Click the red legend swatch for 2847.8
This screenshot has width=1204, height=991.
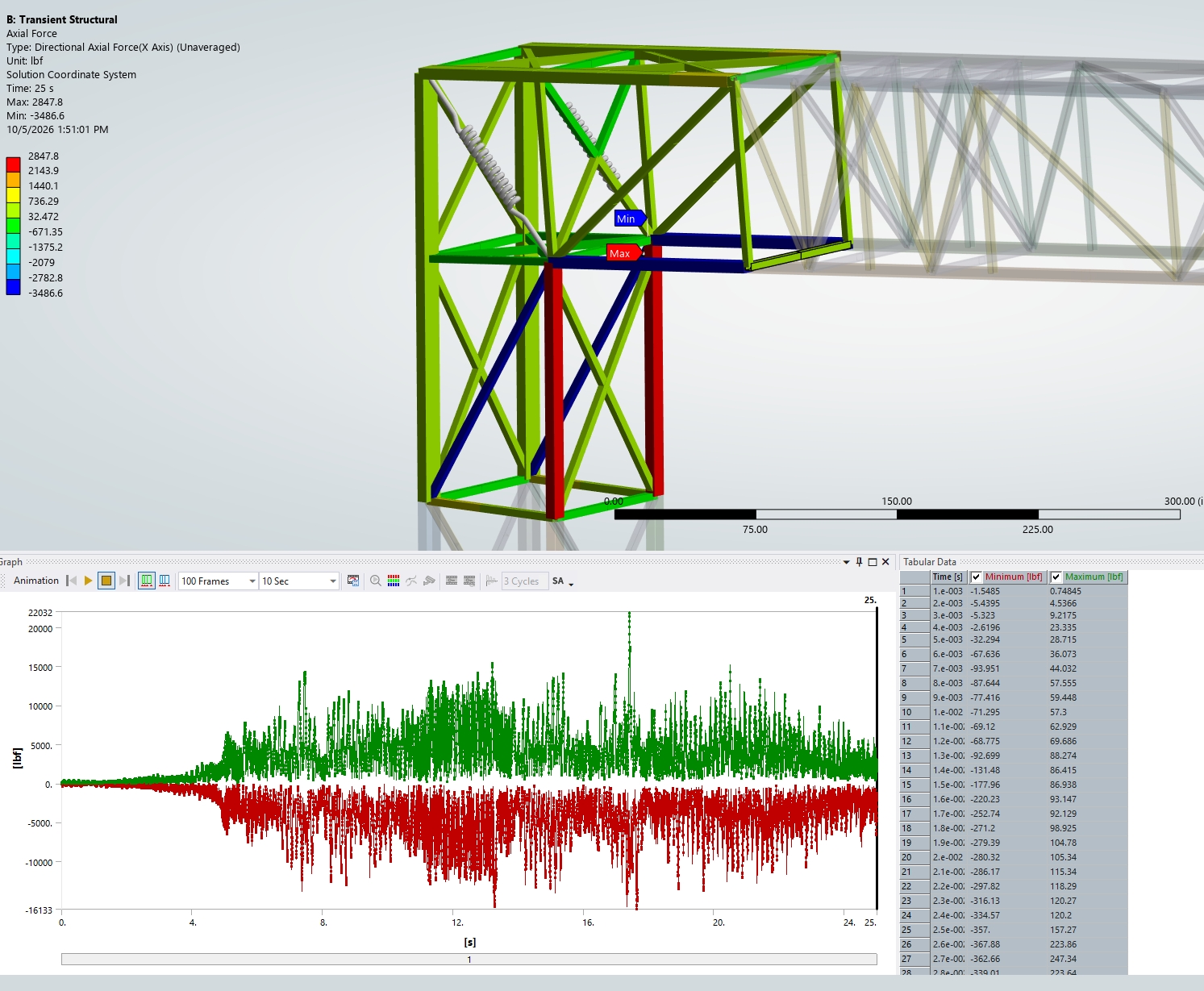13,164
